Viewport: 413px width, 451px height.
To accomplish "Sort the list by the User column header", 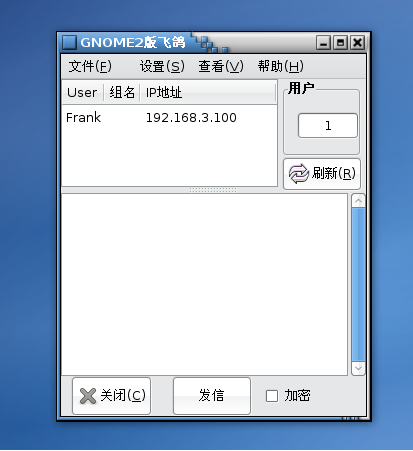I will tap(83, 92).
